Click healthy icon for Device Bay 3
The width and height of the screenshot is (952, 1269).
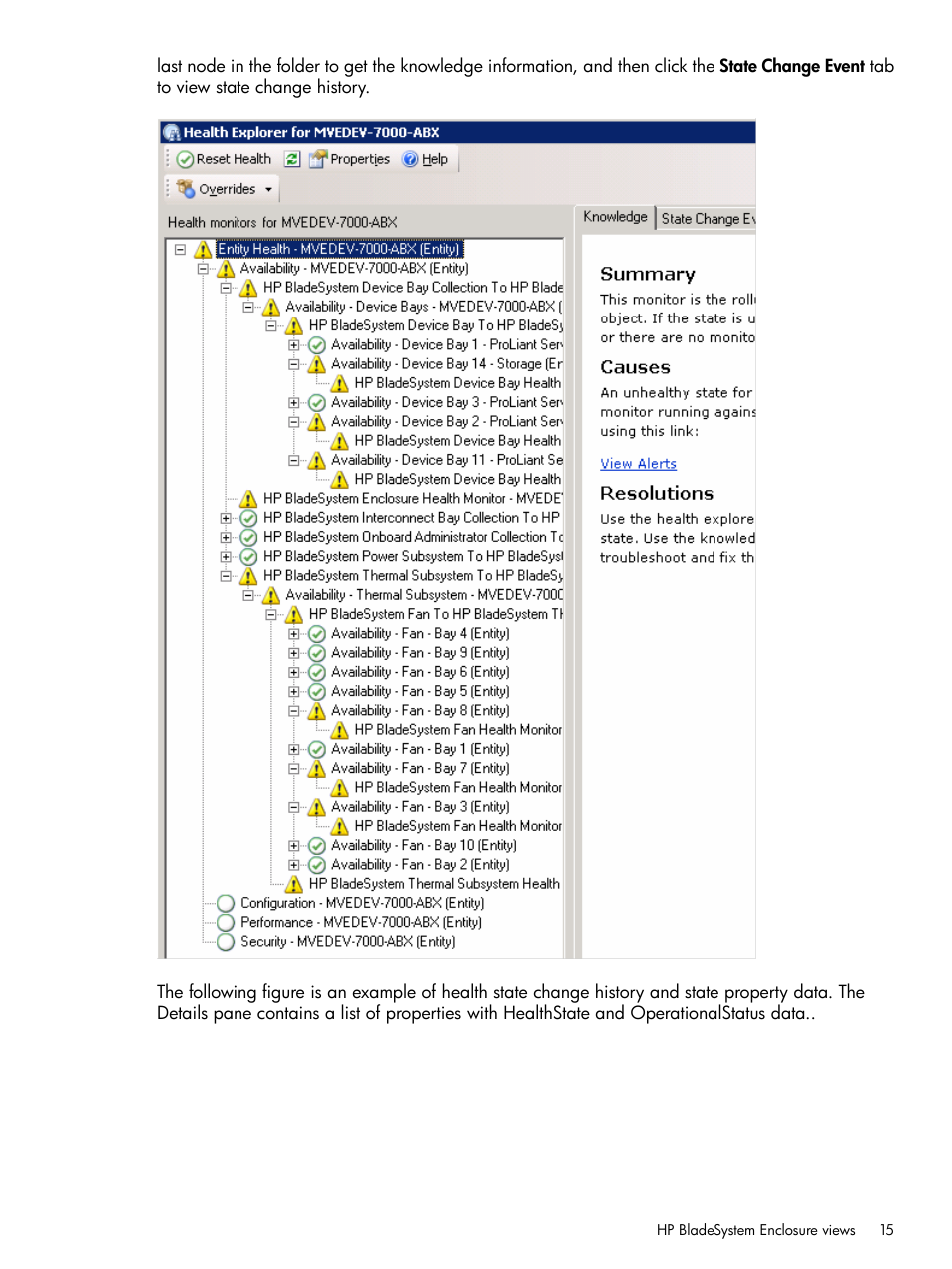point(317,403)
